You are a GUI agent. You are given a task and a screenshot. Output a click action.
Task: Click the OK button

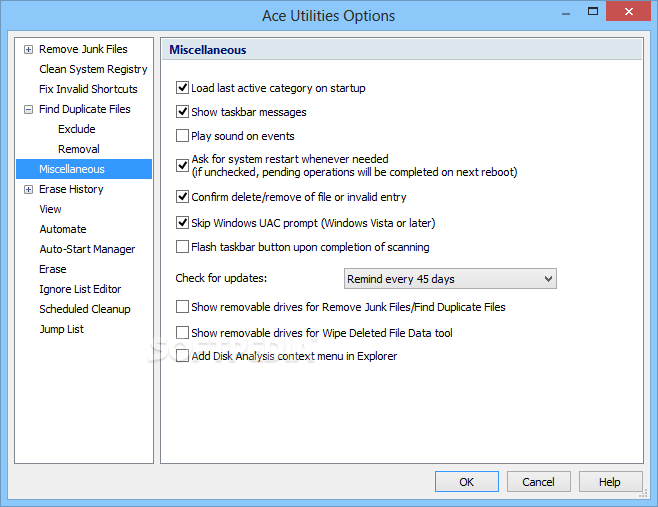(467, 481)
